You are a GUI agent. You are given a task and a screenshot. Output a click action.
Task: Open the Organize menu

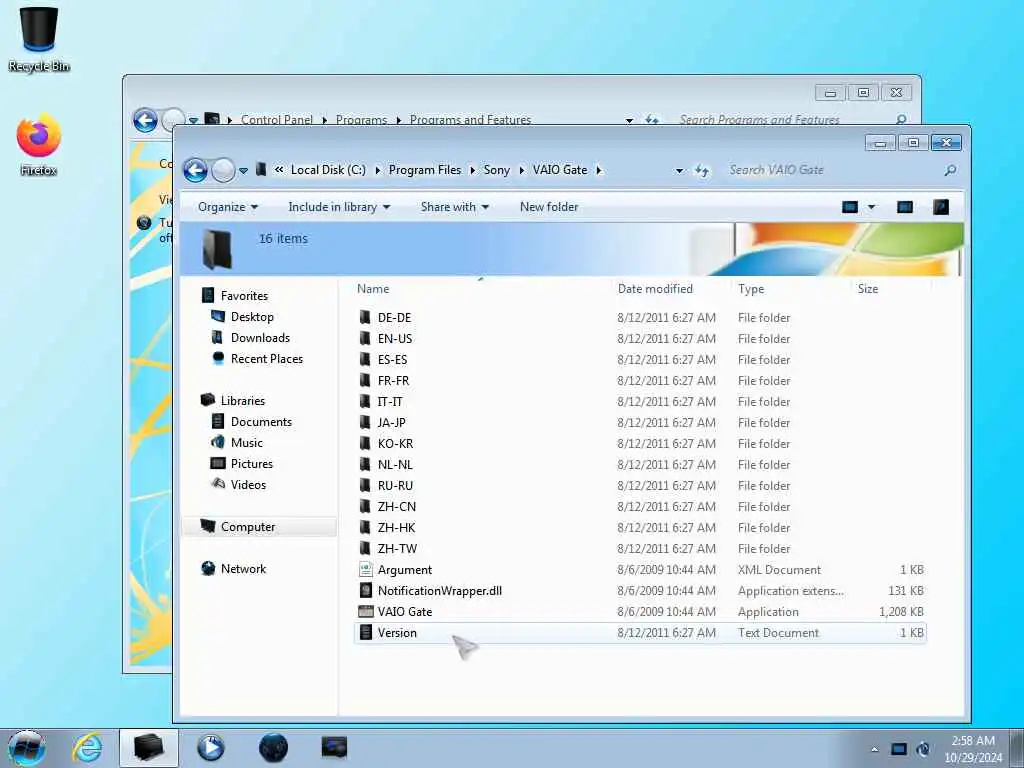tap(228, 207)
